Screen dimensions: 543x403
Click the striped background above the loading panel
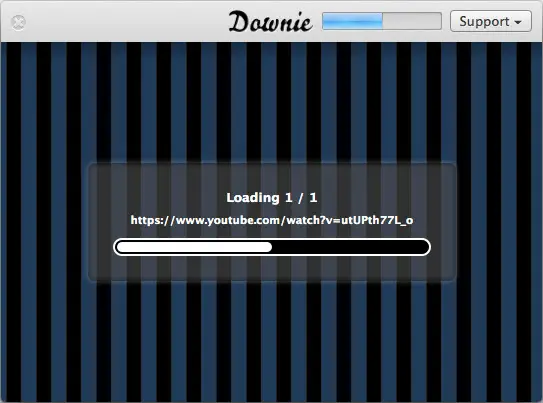[x=272, y=102]
